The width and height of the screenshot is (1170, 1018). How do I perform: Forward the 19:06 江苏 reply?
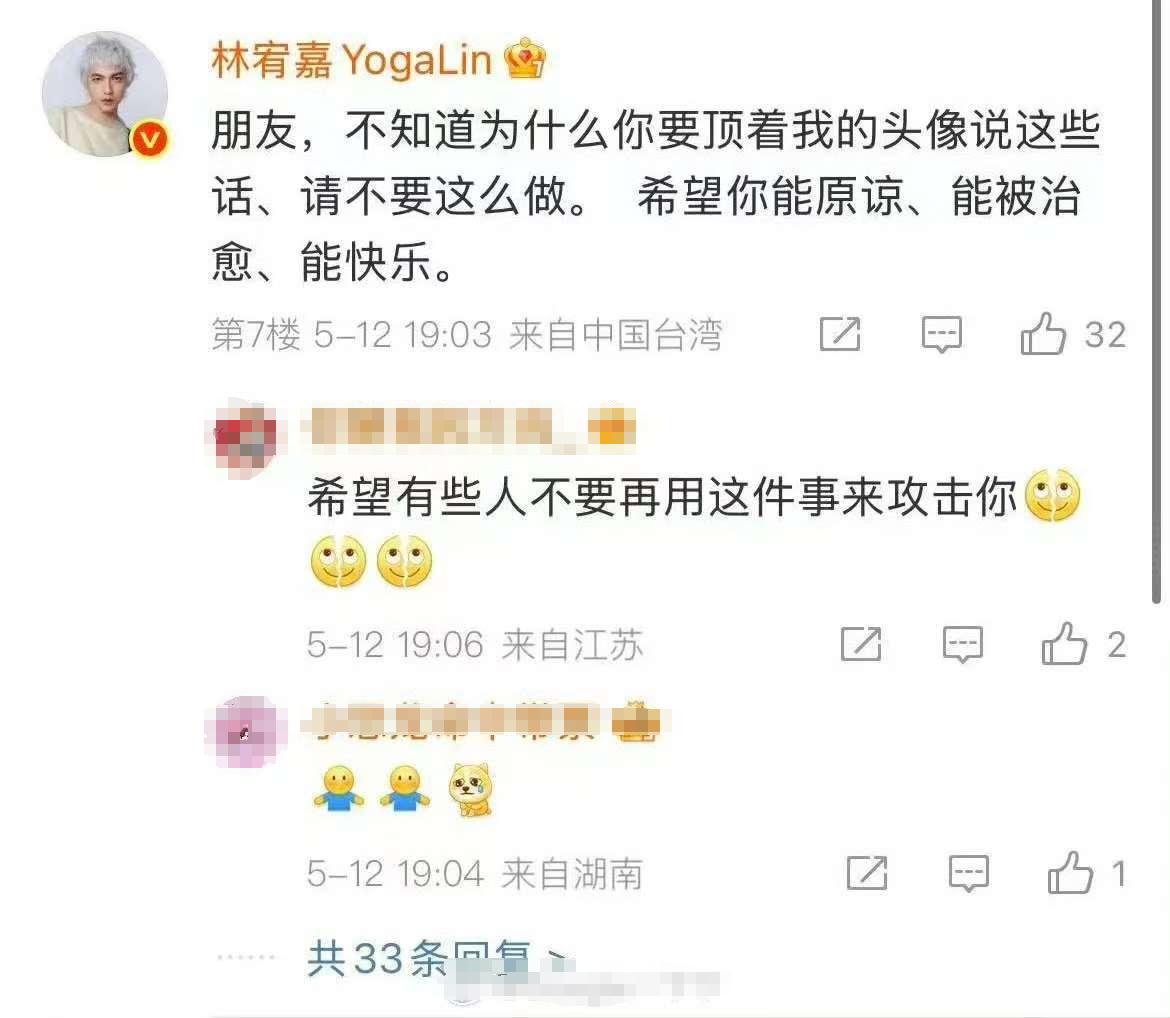click(x=861, y=643)
